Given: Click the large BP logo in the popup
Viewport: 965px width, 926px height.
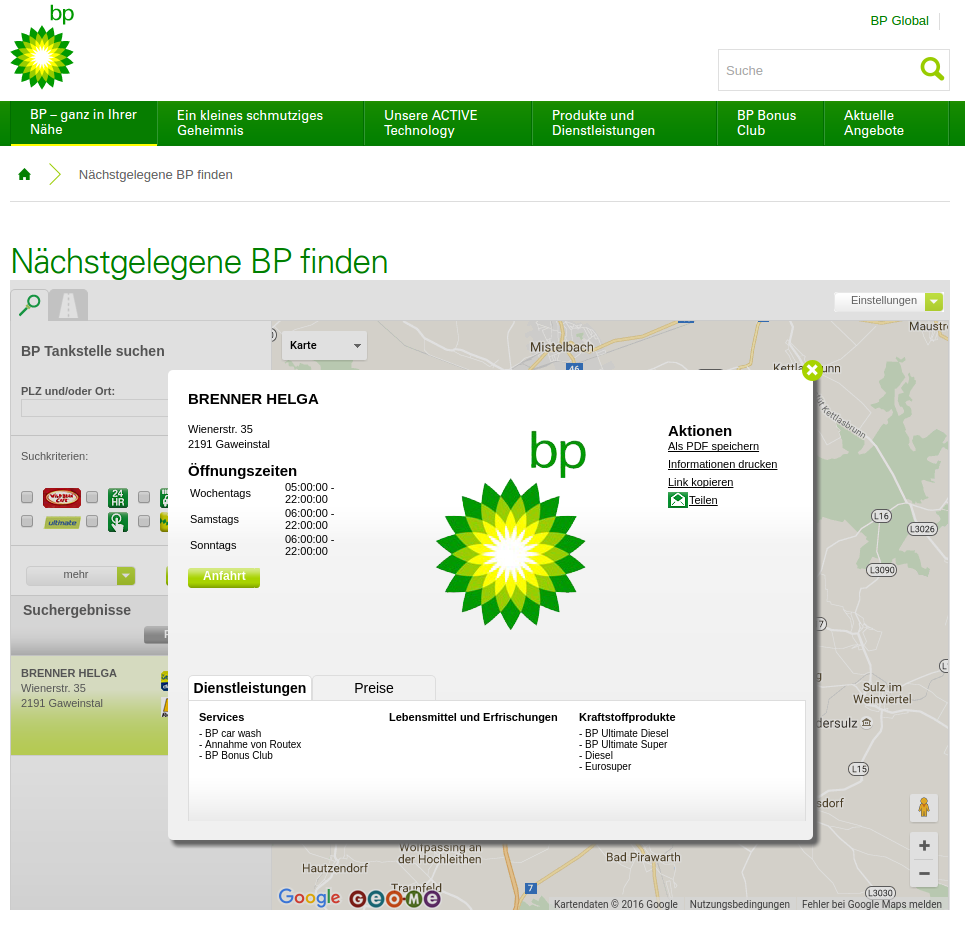Looking at the screenshot, I should (x=510, y=530).
